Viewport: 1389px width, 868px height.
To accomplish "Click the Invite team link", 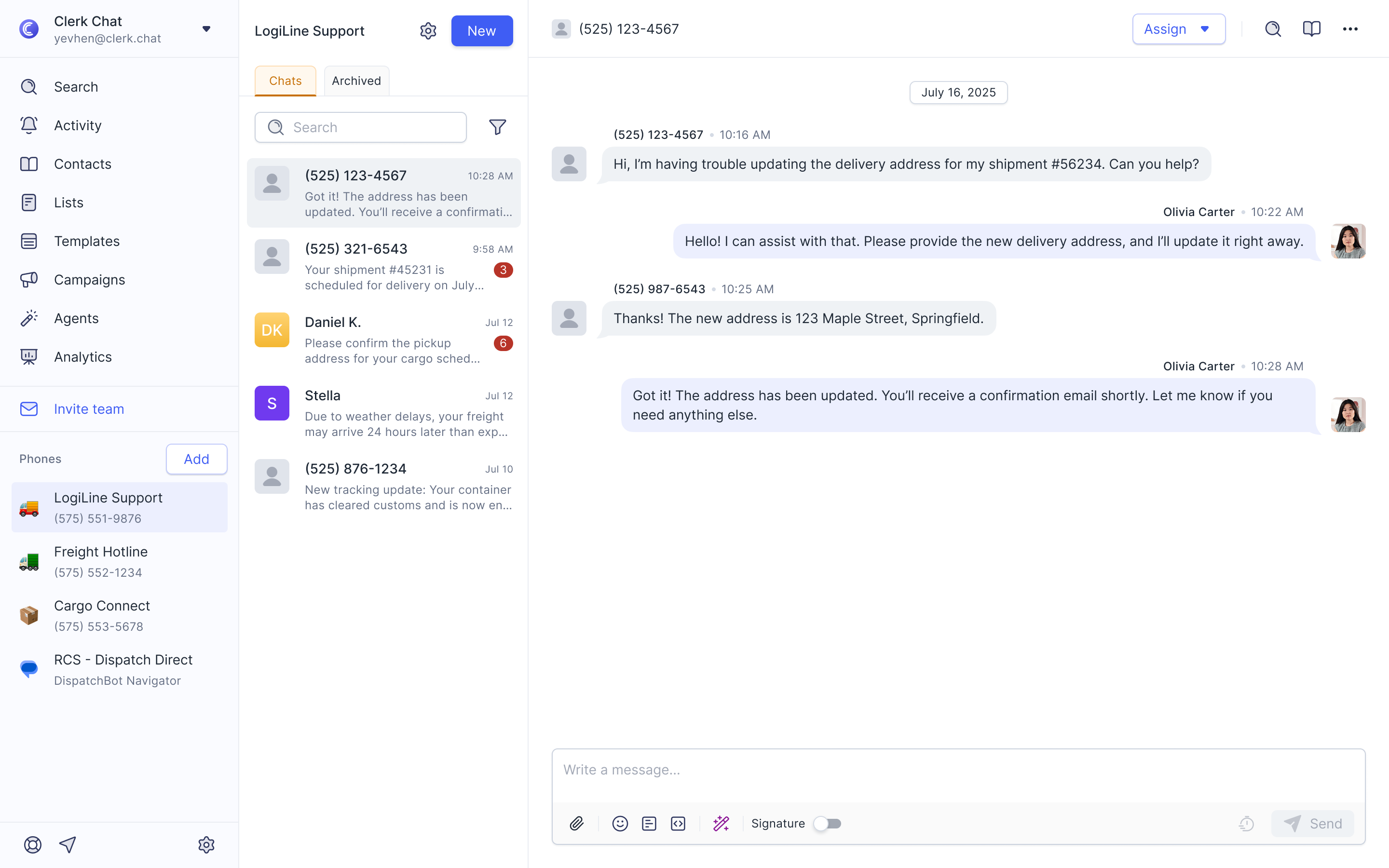I will pos(88,409).
